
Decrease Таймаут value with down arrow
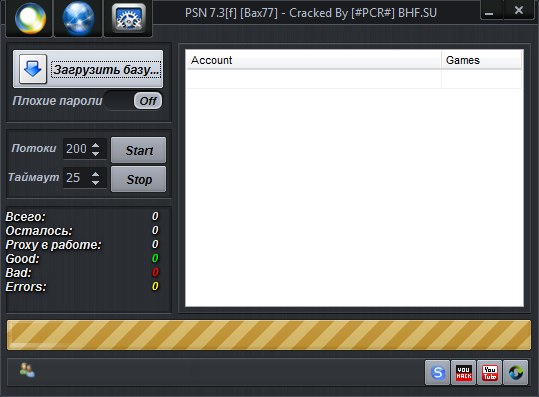(x=96, y=182)
